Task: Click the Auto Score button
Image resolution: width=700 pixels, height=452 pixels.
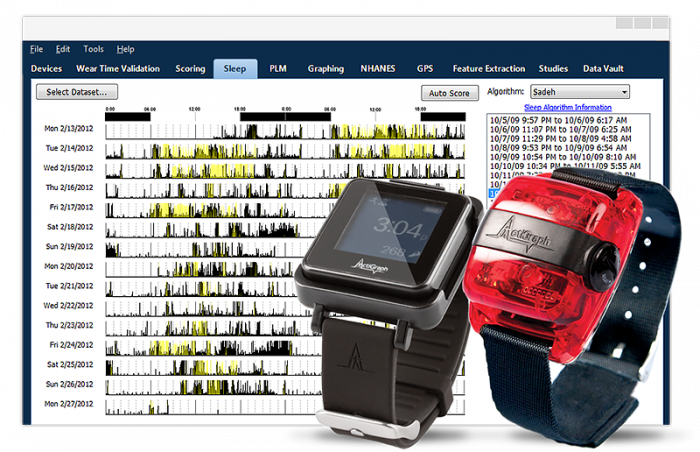Action: (x=450, y=93)
